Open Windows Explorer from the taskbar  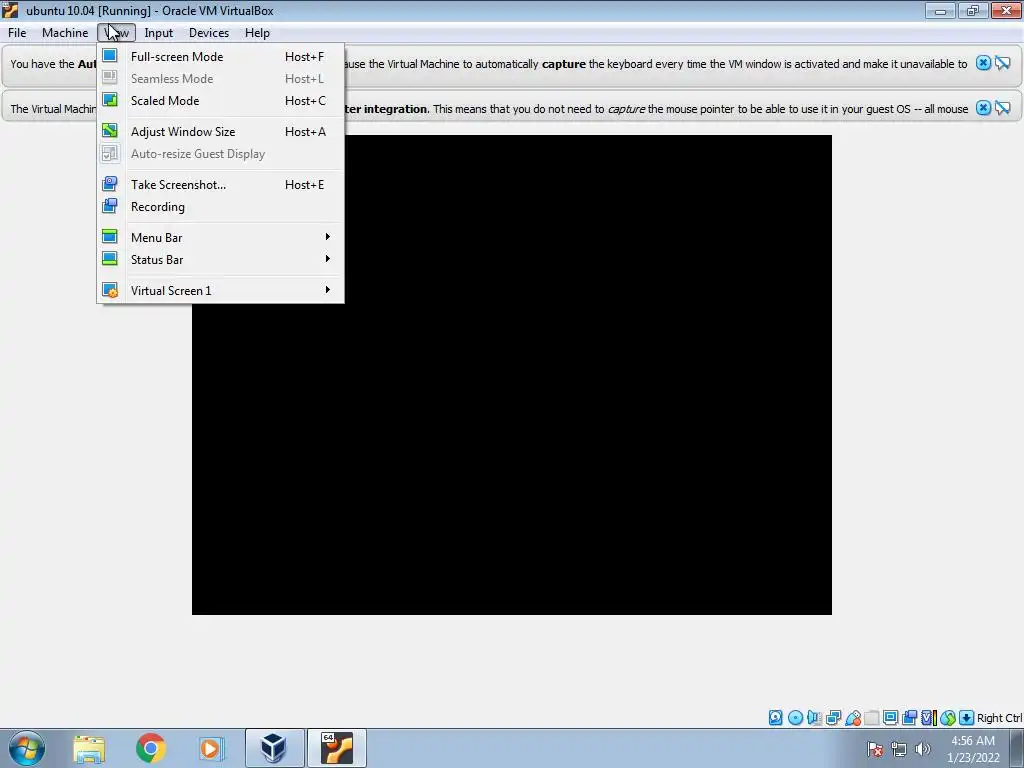click(89, 748)
